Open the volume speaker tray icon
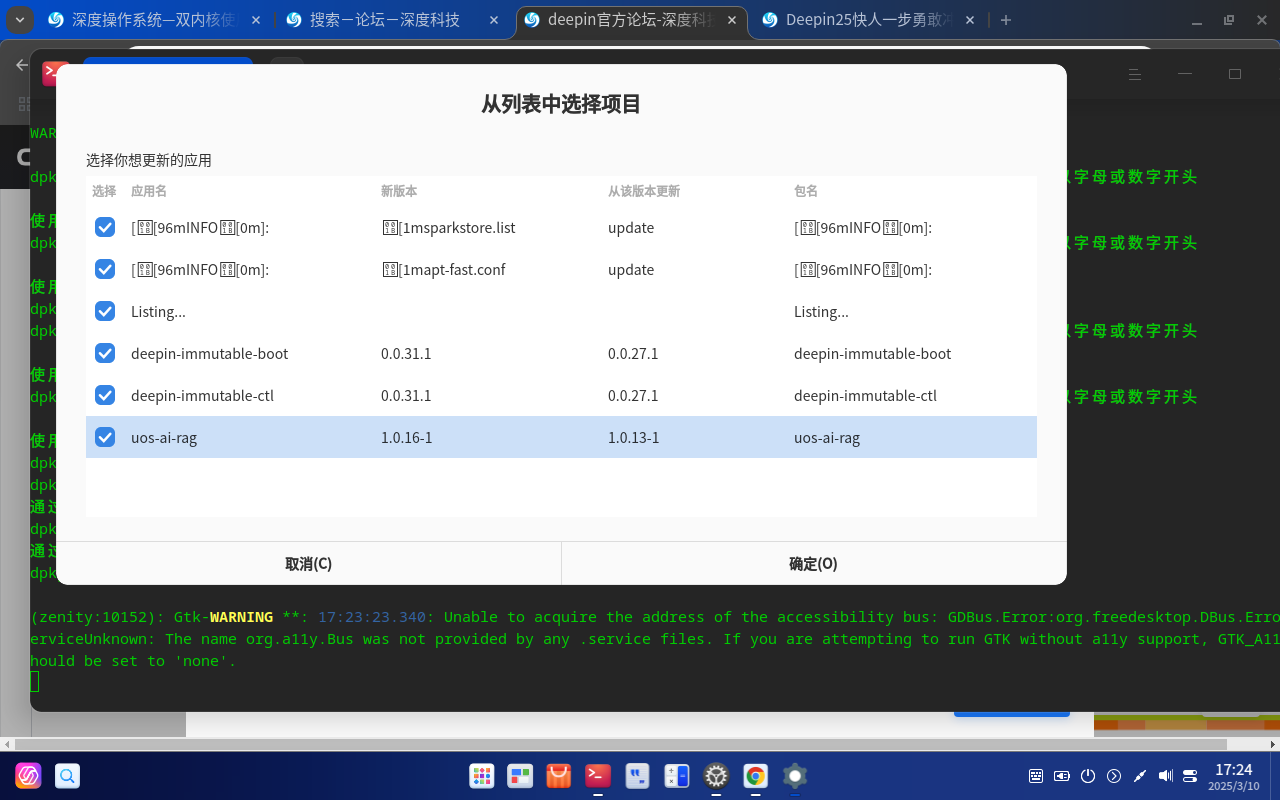1280x800 pixels. coord(1165,776)
